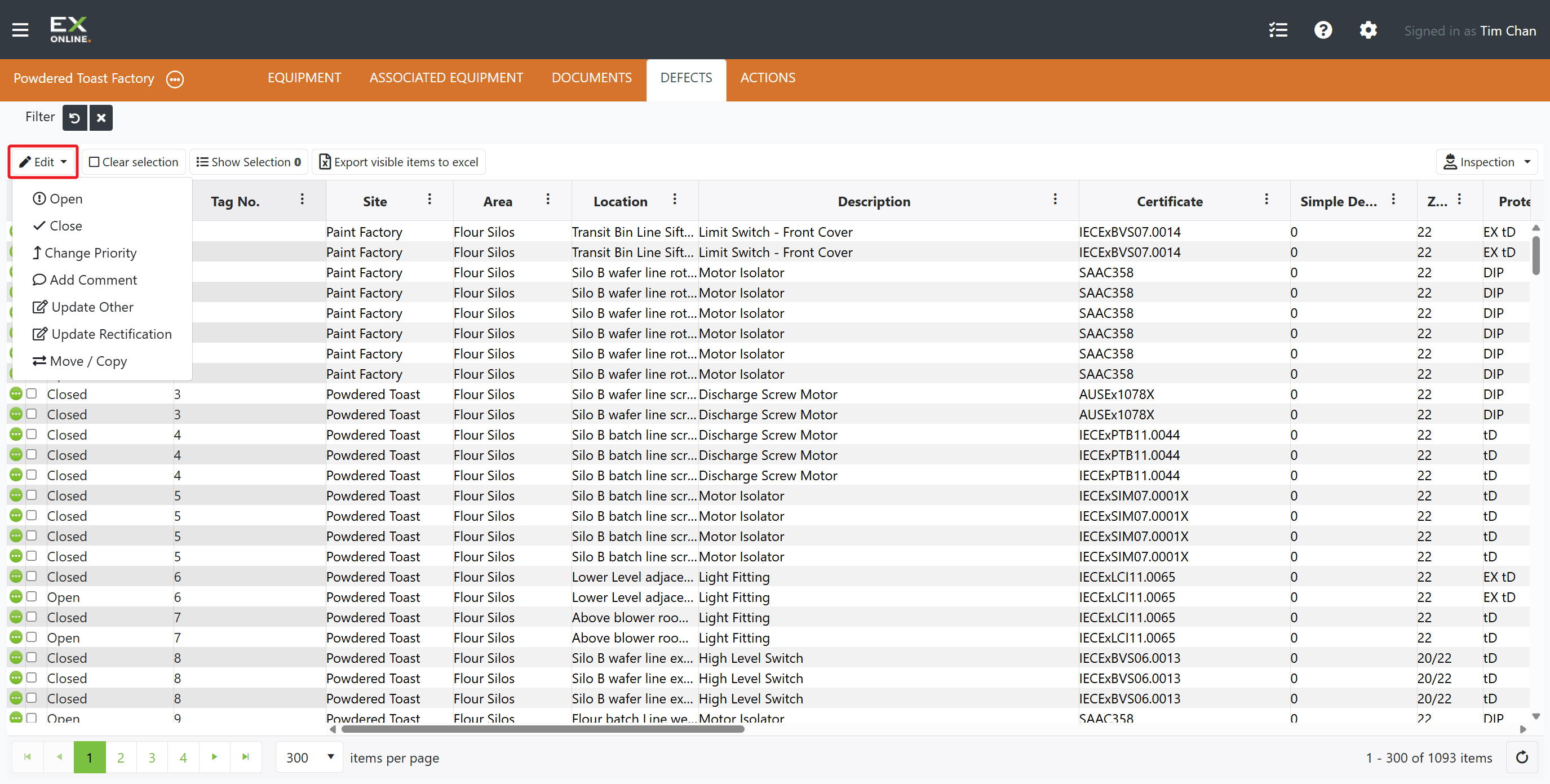
Task: Choose Move / Copy from Edit menu
Action: click(x=79, y=361)
